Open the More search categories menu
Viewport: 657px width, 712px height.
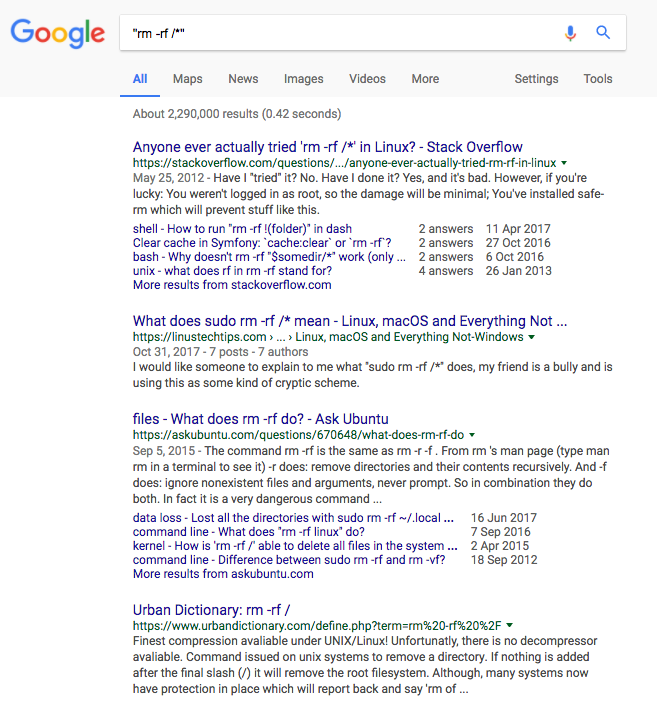coord(425,79)
